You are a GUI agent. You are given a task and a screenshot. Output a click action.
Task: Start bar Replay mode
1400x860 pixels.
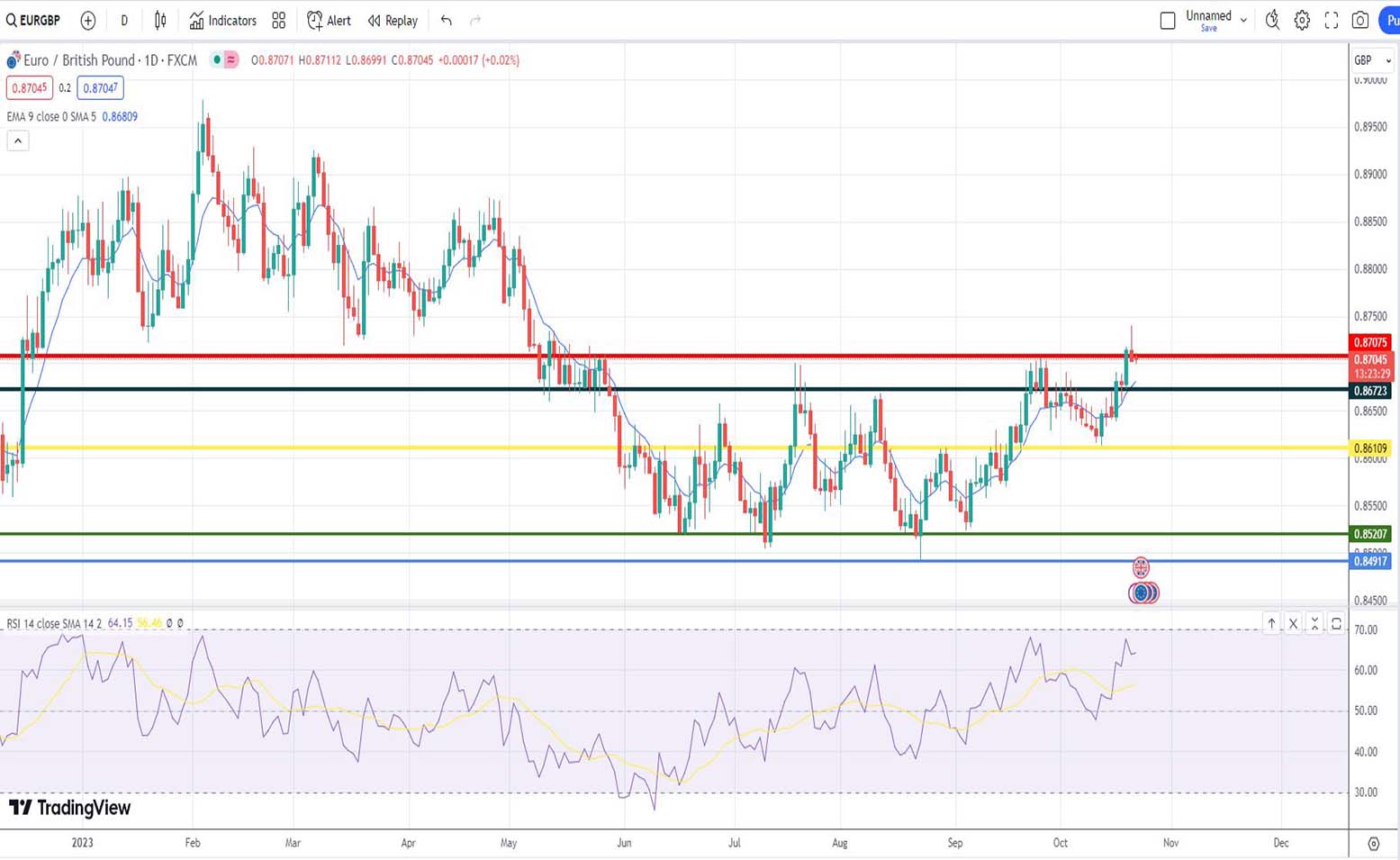coord(393,20)
